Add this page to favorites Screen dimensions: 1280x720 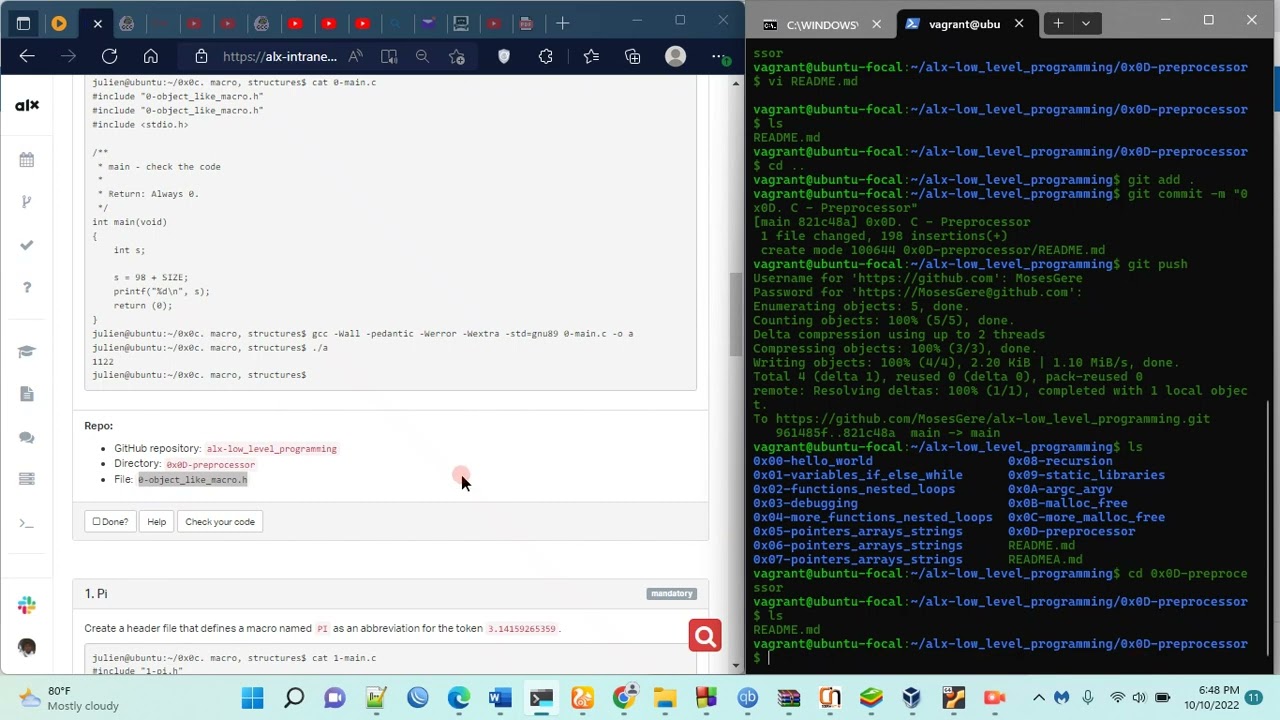(x=457, y=57)
